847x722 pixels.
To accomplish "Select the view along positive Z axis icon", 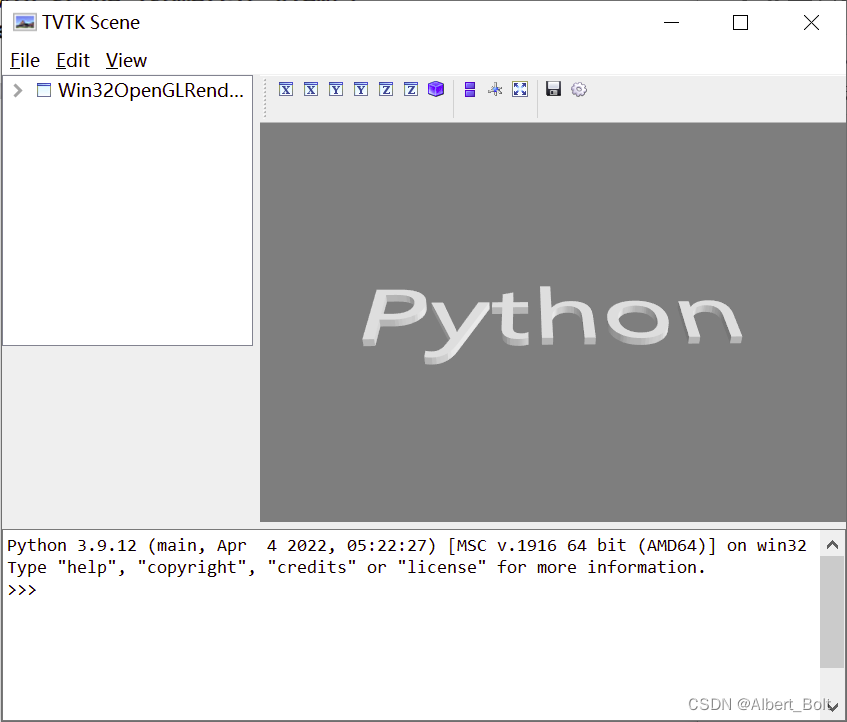I will pos(385,89).
